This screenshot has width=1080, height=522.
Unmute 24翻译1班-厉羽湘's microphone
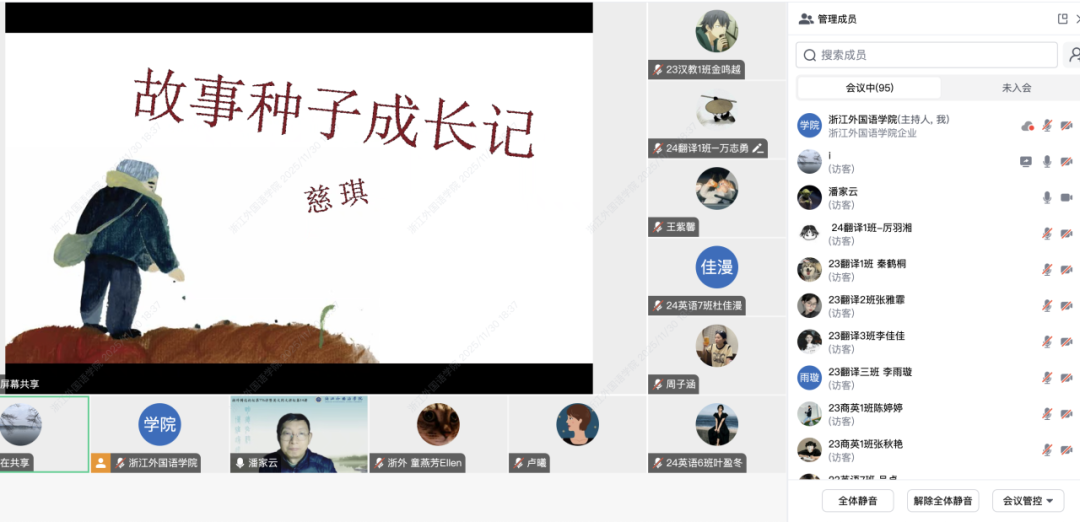coord(1047,234)
